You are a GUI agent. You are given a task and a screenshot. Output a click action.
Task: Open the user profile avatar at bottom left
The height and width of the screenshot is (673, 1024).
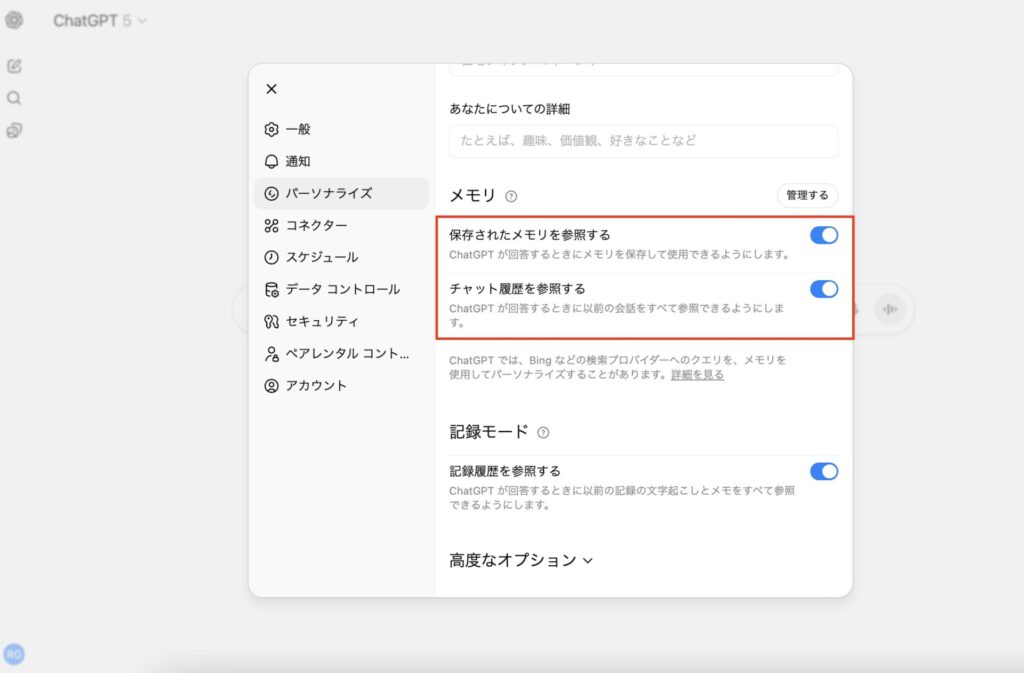[14, 654]
